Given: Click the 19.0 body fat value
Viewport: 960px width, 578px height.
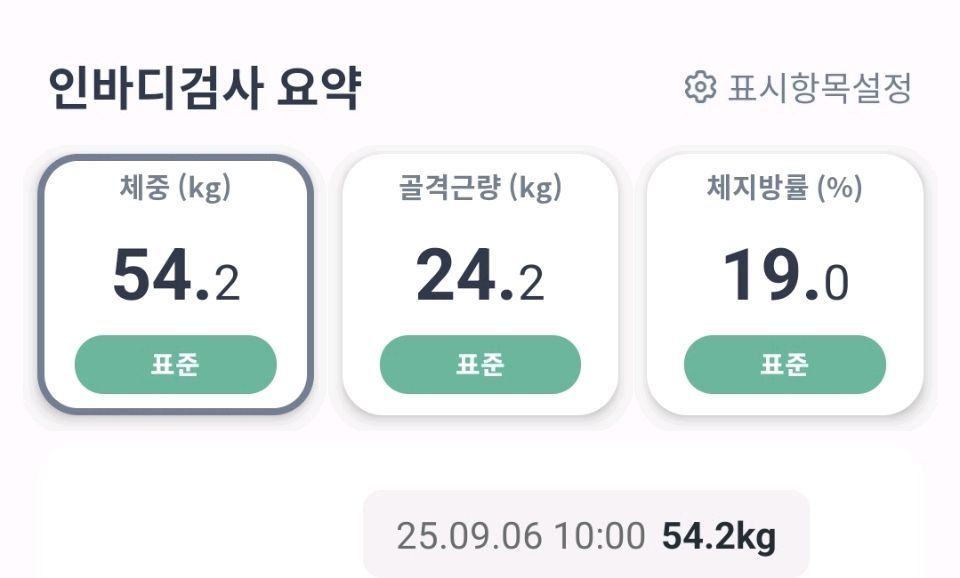Looking at the screenshot, I should coord(786,275).
